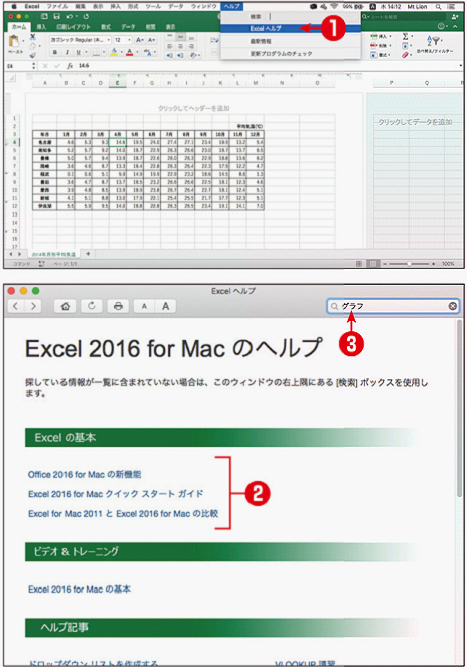Open Excel 2016 for Mac basics link
The width and height of the screenshot is (467, 667).
[79, 589]
